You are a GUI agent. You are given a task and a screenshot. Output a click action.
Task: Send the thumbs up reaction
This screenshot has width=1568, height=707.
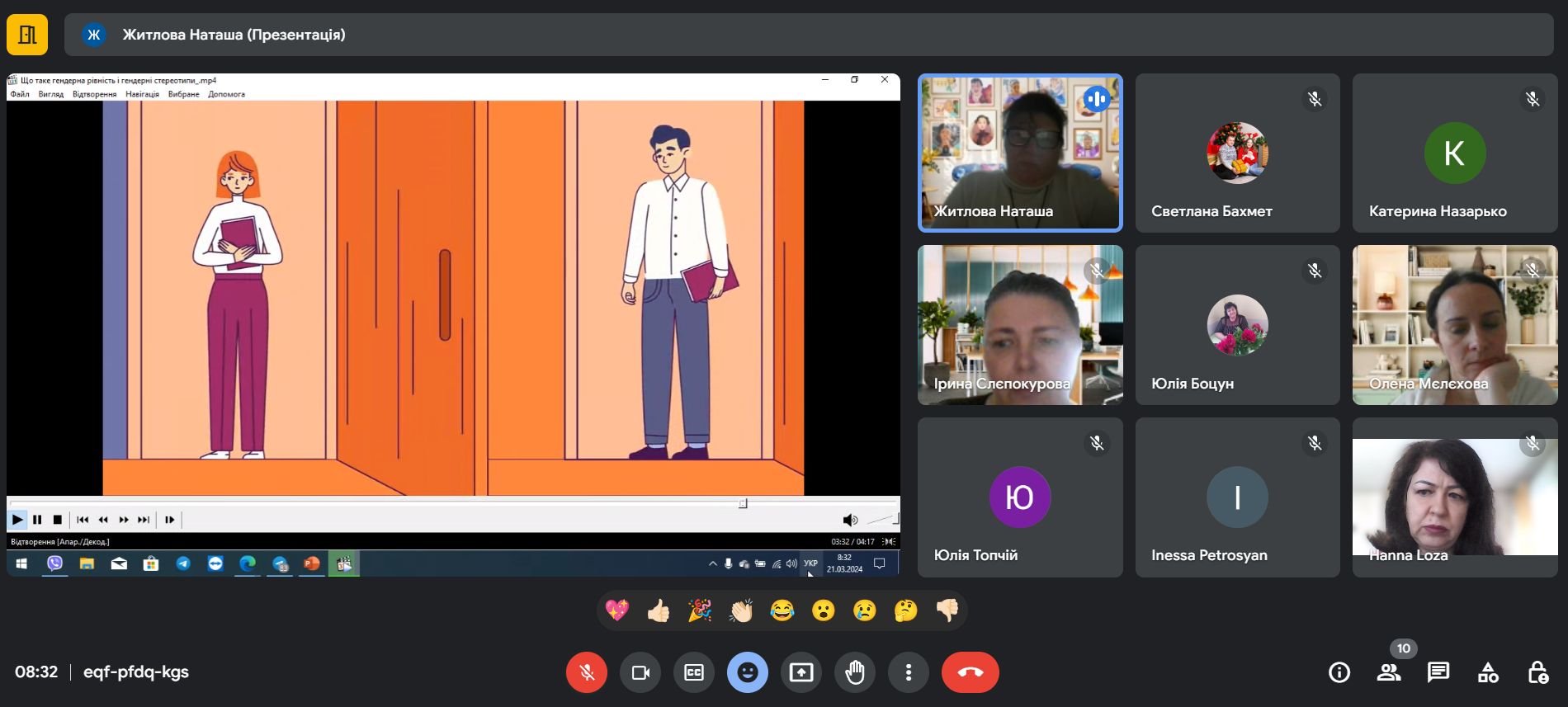(659, 610)
